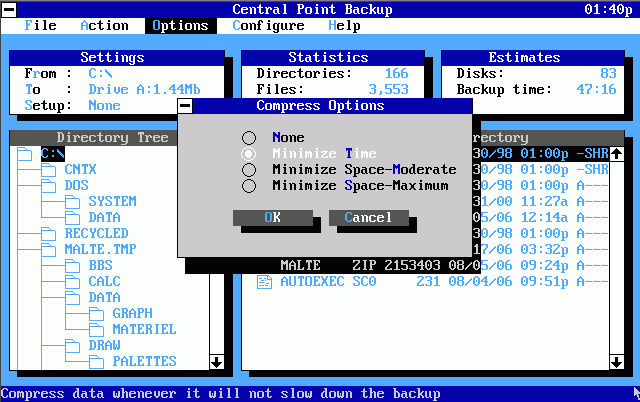The height and width of the screenshot is (402, 640).
Task: Click the C:\ root folder icon
Action: tap(24, 154)
